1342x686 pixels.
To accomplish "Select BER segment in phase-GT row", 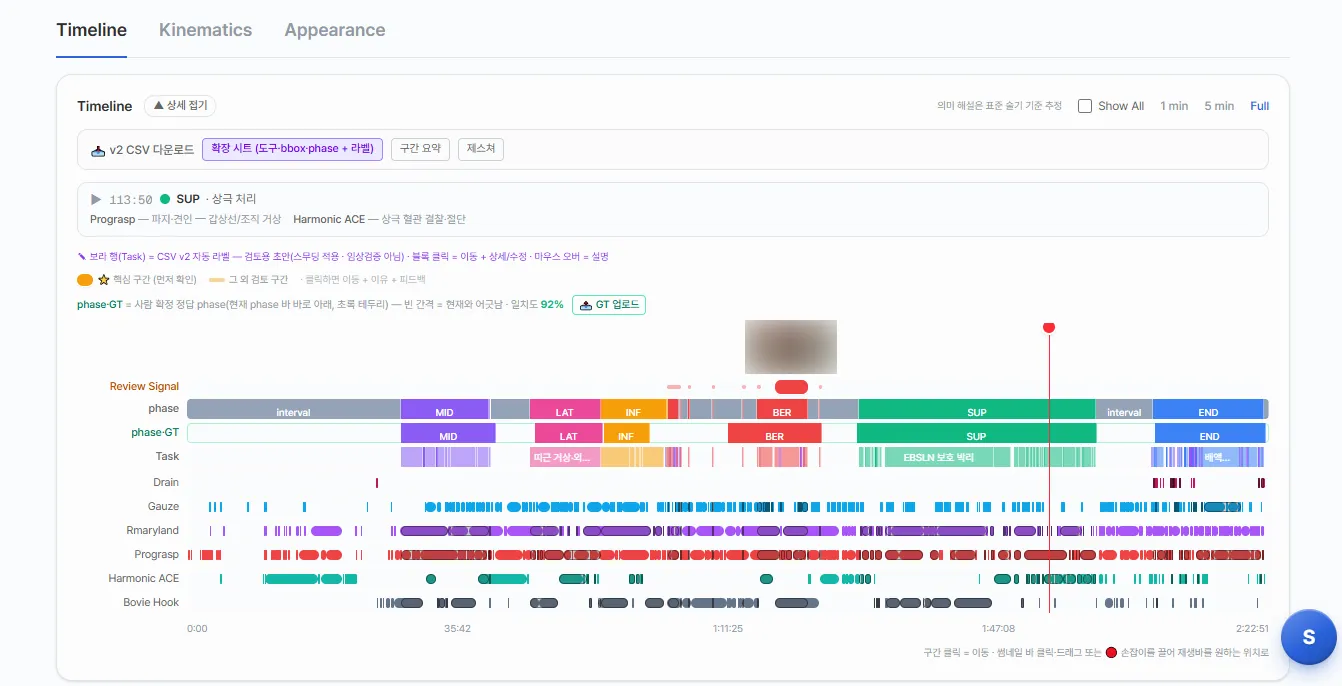I will 775,433.
